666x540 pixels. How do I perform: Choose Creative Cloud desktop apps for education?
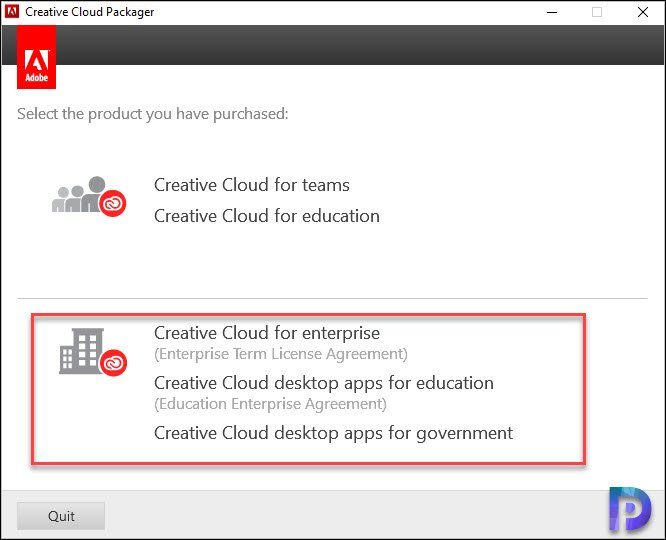pos(324,383)
